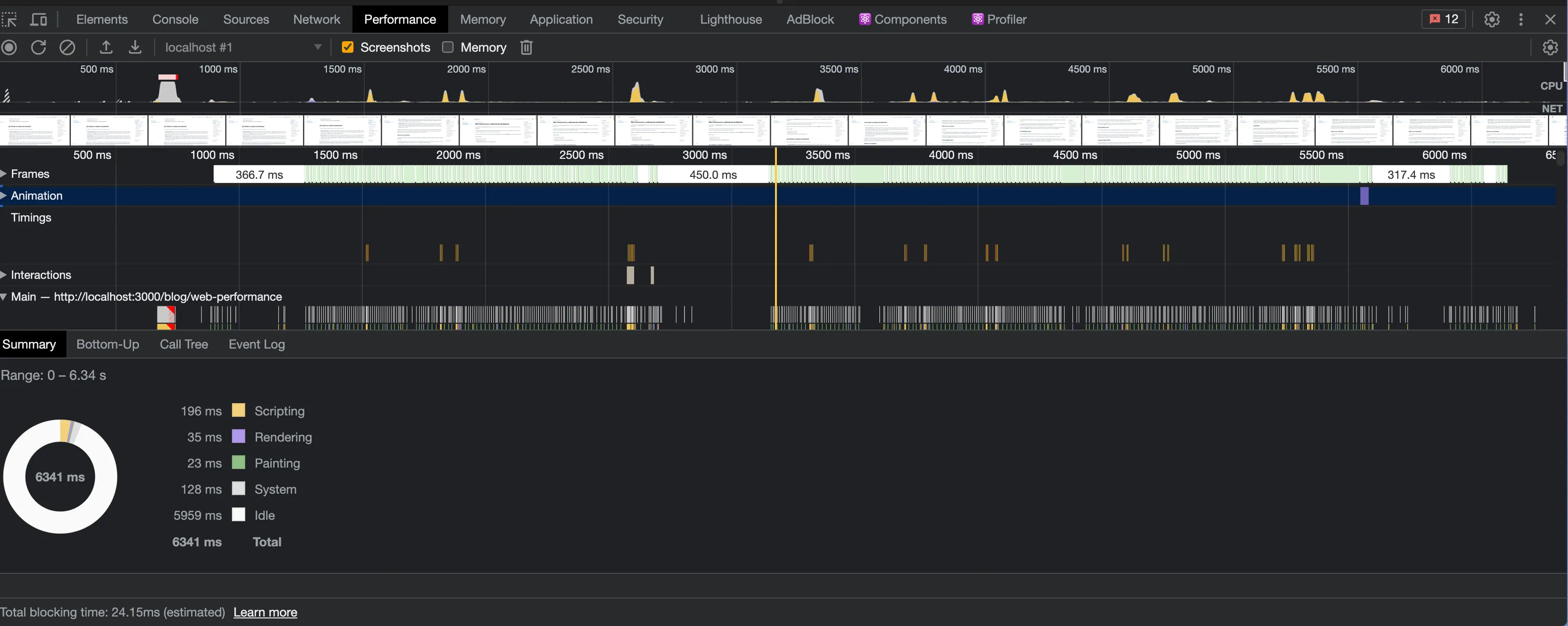
Task: Enable or disable the Screenshots checkbox
Action: click(x=348, y=47)
